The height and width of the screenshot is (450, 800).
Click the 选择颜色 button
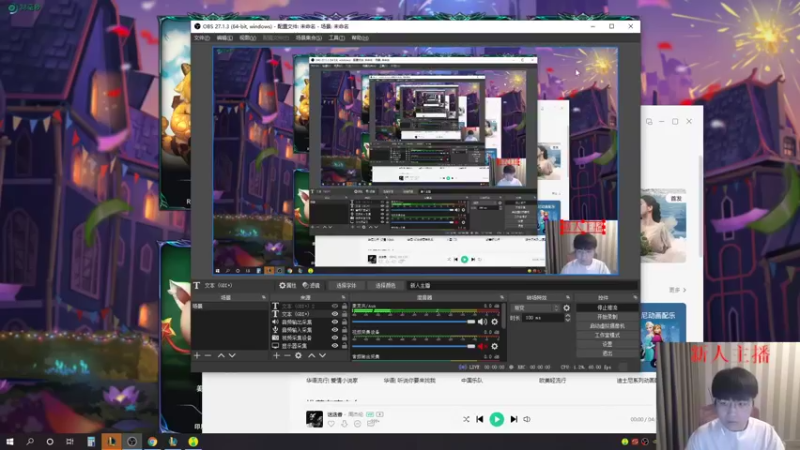[x=385, y=285]
